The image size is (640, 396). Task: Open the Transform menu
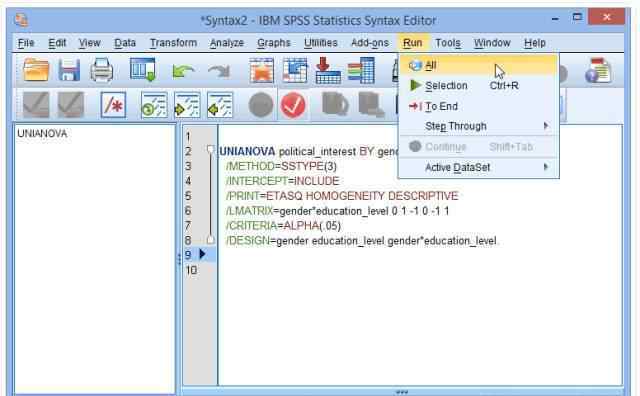[173, 43]
